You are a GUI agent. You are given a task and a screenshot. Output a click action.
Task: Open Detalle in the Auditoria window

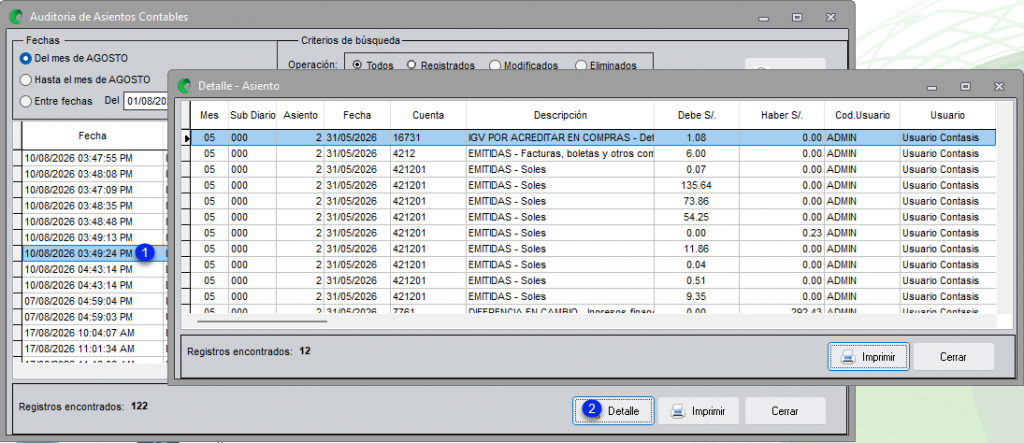613,411
